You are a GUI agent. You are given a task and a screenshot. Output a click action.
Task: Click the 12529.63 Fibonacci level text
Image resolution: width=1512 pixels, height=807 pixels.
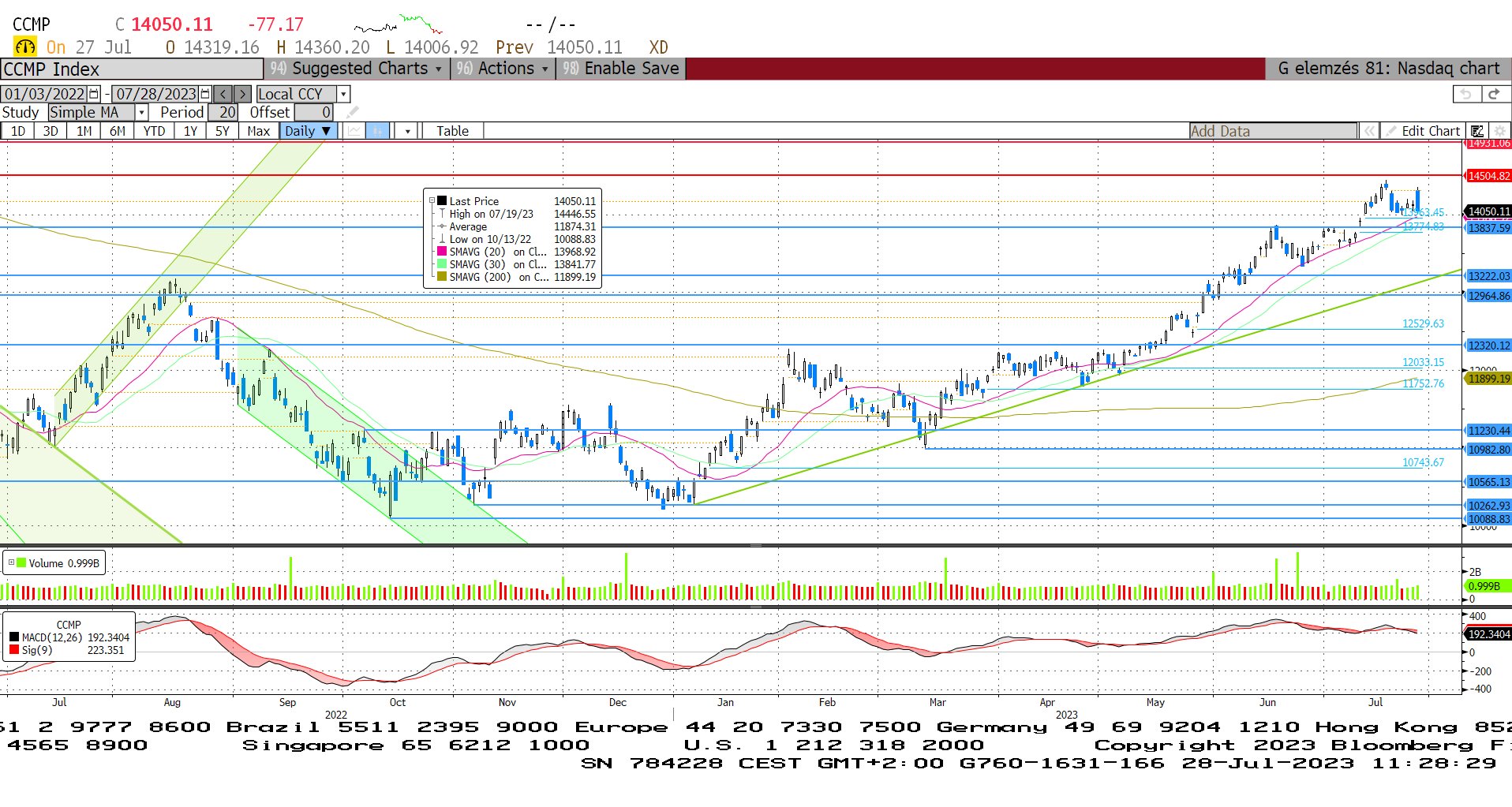pos(1423,323)
